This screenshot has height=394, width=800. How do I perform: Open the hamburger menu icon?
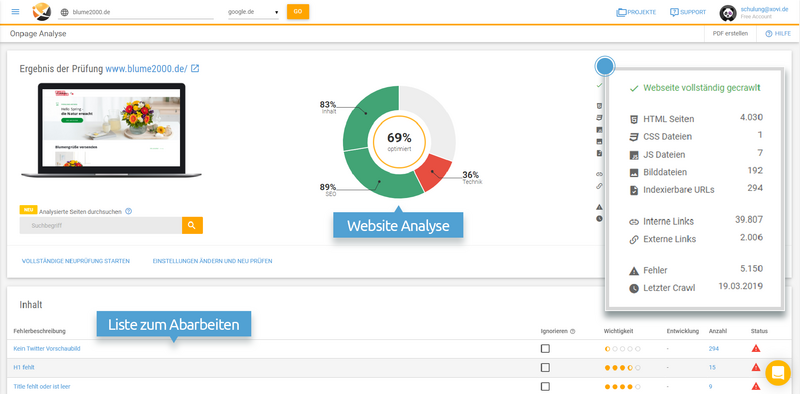[15, 12]
